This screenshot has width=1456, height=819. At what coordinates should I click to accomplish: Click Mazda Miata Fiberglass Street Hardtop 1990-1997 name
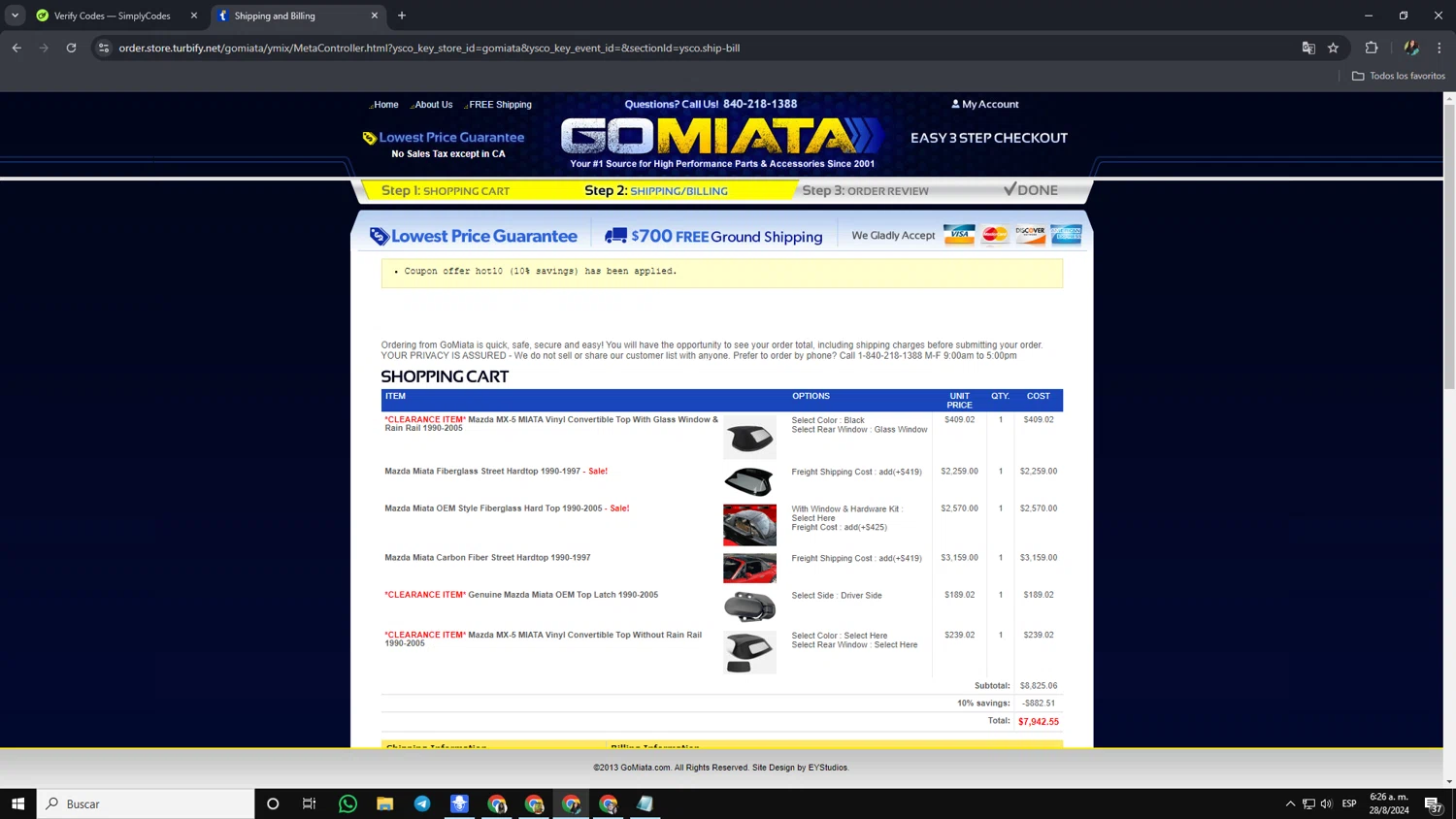tap(482, 472)
